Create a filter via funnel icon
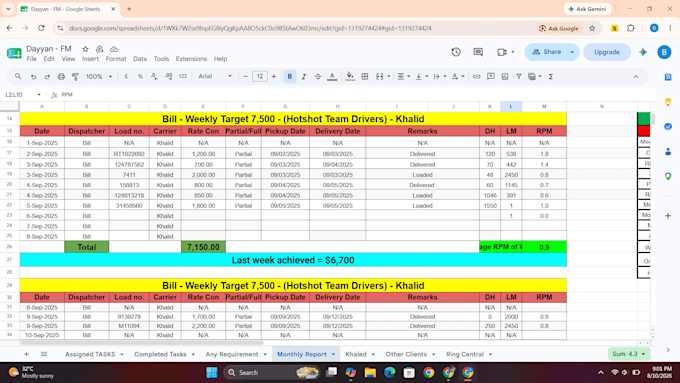The image size is (680, 383). [x=518, y=76]
